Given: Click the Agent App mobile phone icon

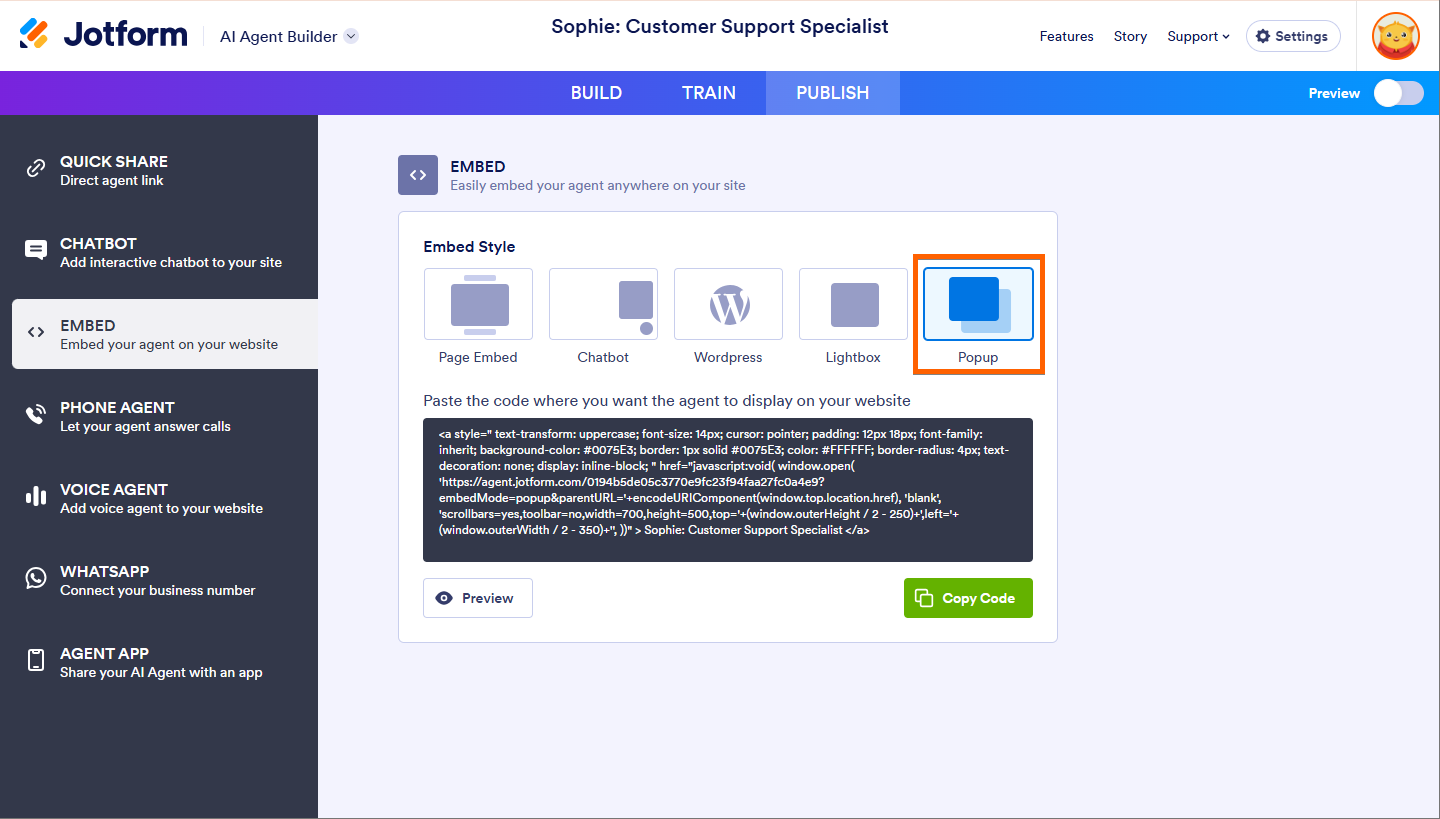Looking at the screenshot, I should (36, 660).
